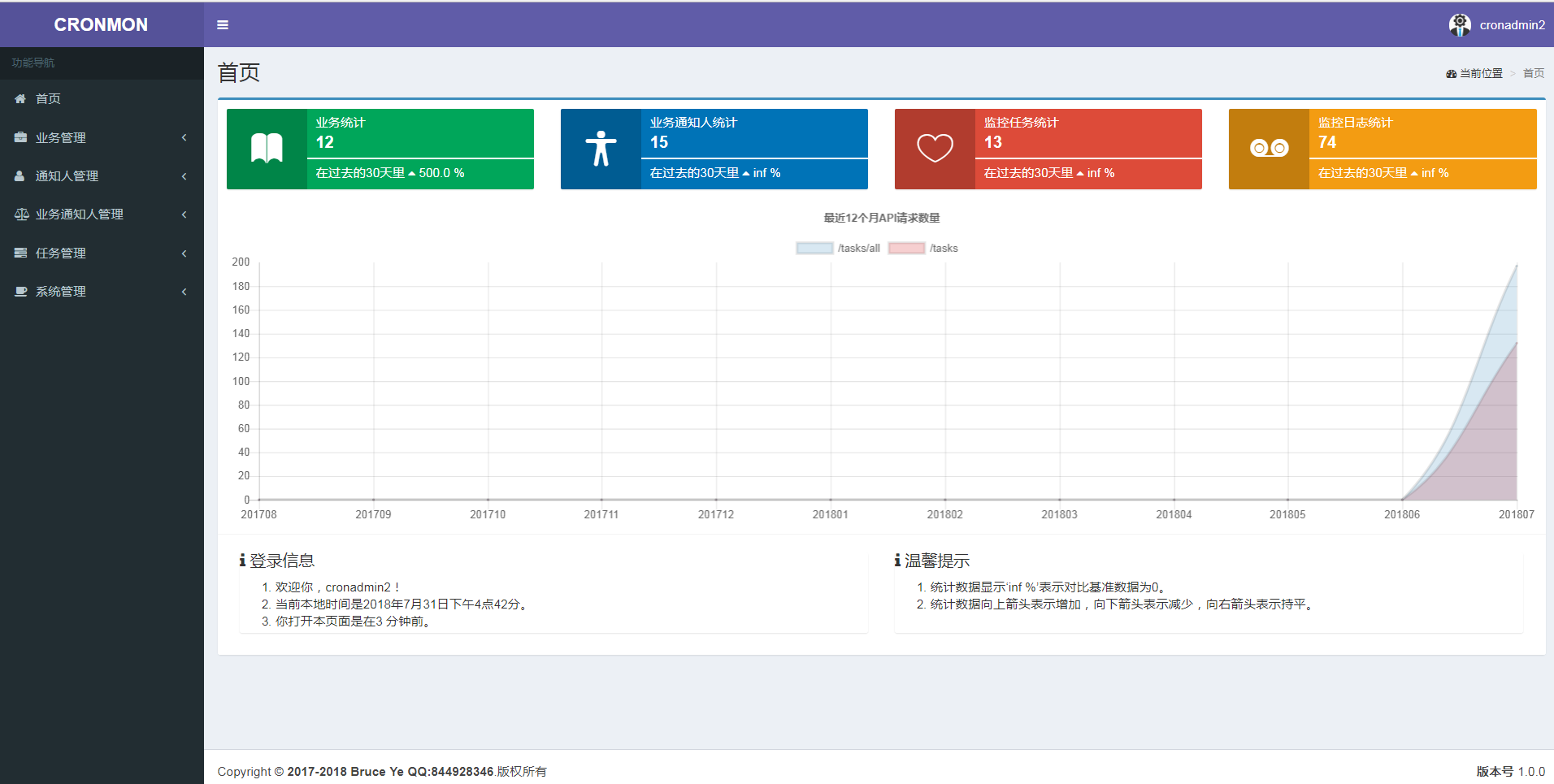Click the 当前本地时间 line
This screenshot has width=1554, height=784.
pos(403,604)
